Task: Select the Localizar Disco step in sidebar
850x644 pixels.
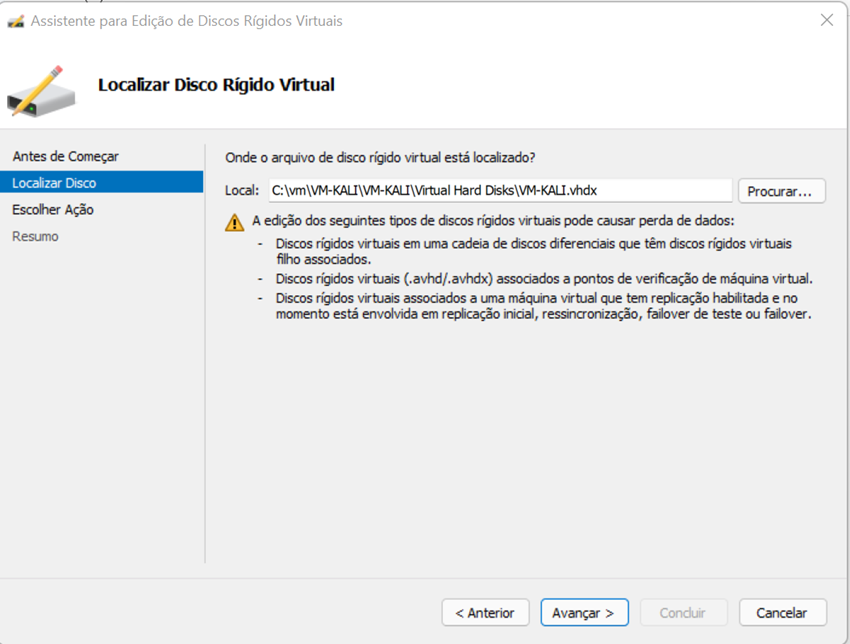Action: tap(54, 183)
